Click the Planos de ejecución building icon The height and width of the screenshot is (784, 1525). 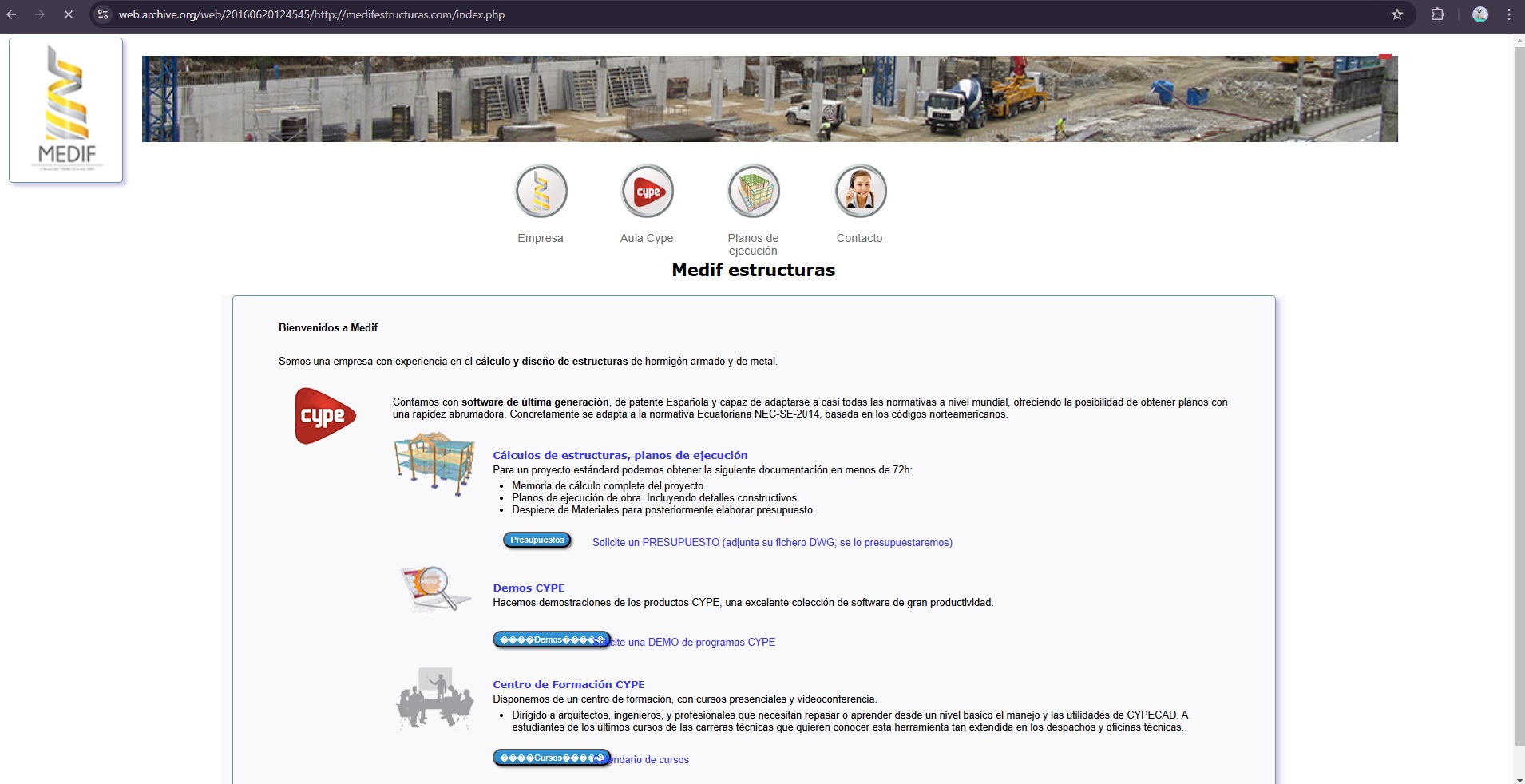[x=753, y=192]
